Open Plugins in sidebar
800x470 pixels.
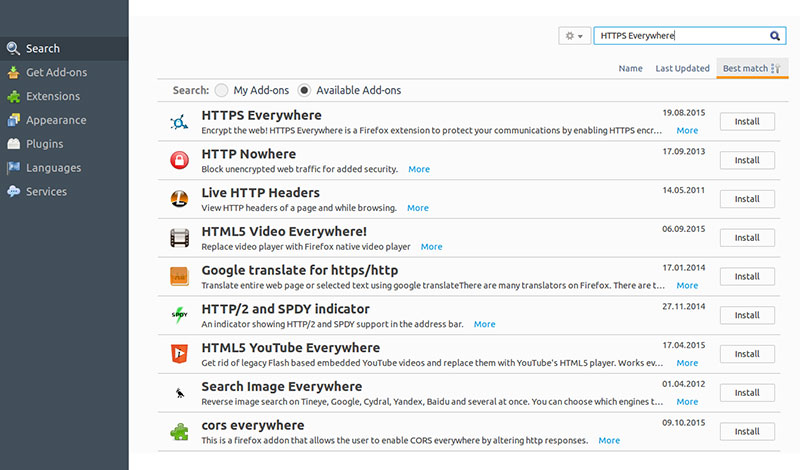click(64, 144)
